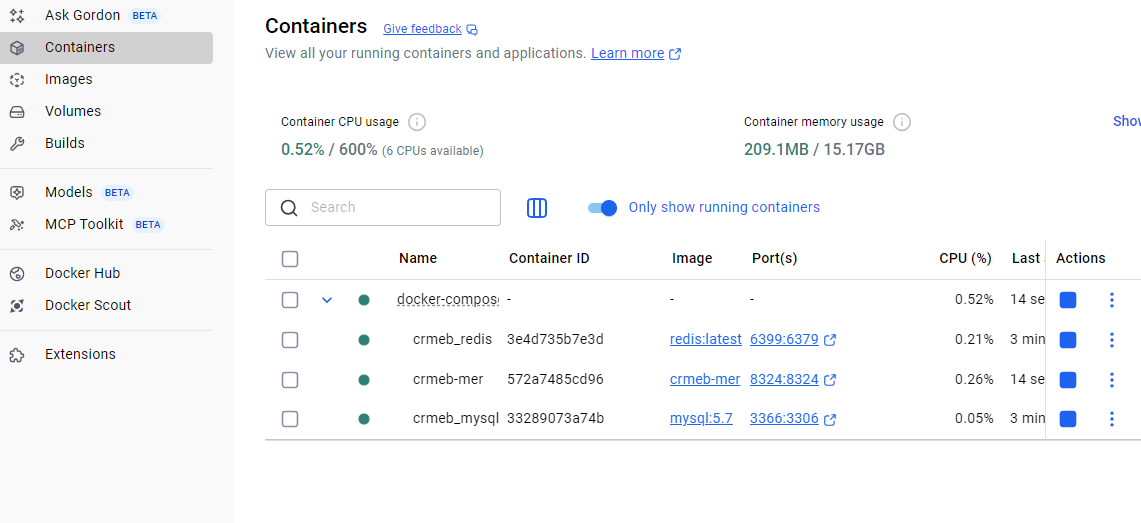
Task: Focus the container Search field
Action: point(383,207)
